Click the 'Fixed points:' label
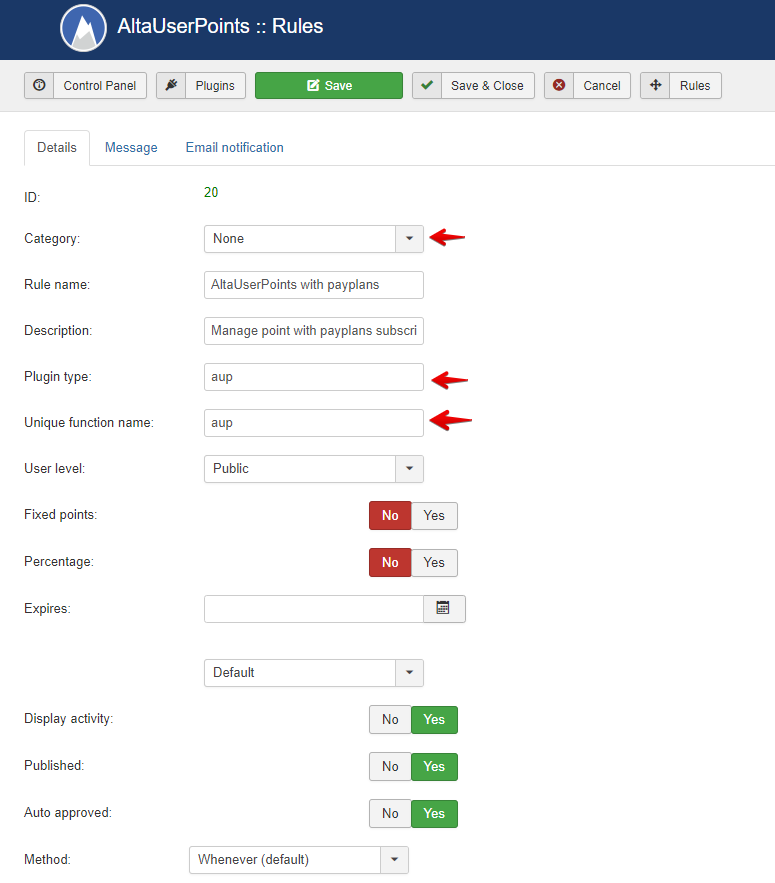The image size is (775, 883). tap(60, 515)
